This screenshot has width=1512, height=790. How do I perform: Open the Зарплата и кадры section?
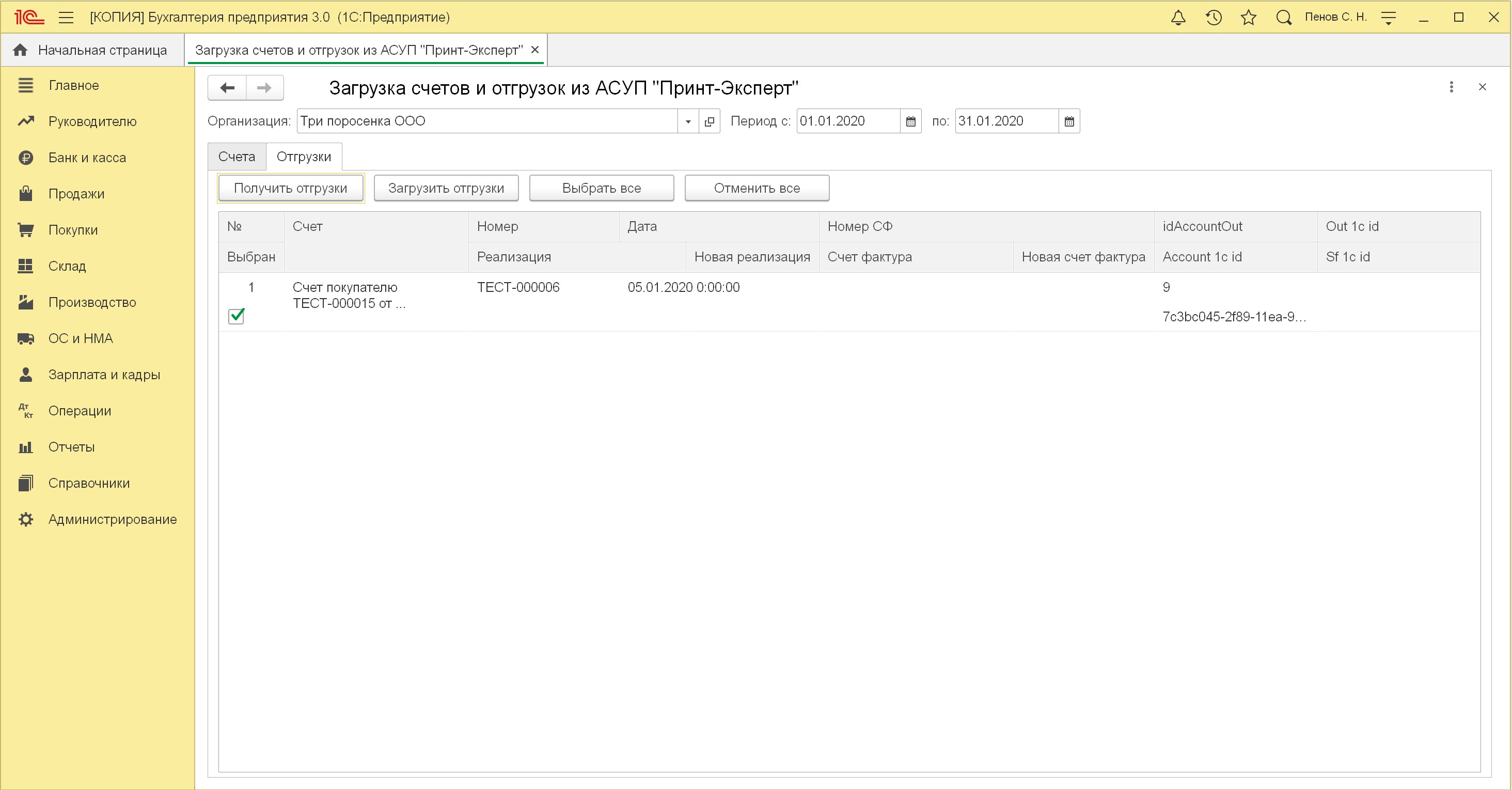coord(97,375)
